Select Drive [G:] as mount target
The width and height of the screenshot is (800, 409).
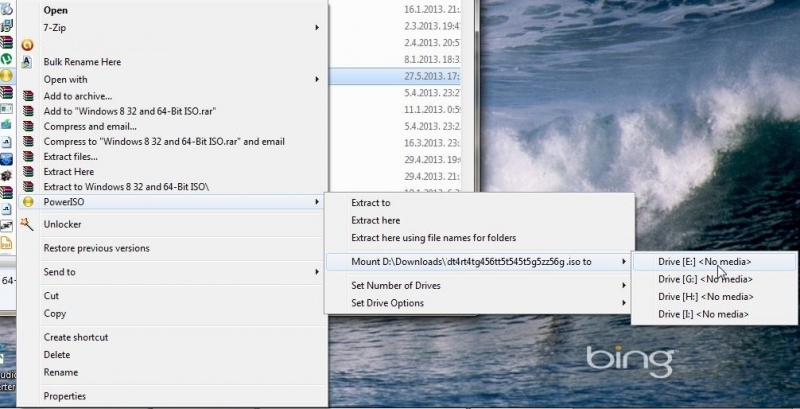pos(704,279)
